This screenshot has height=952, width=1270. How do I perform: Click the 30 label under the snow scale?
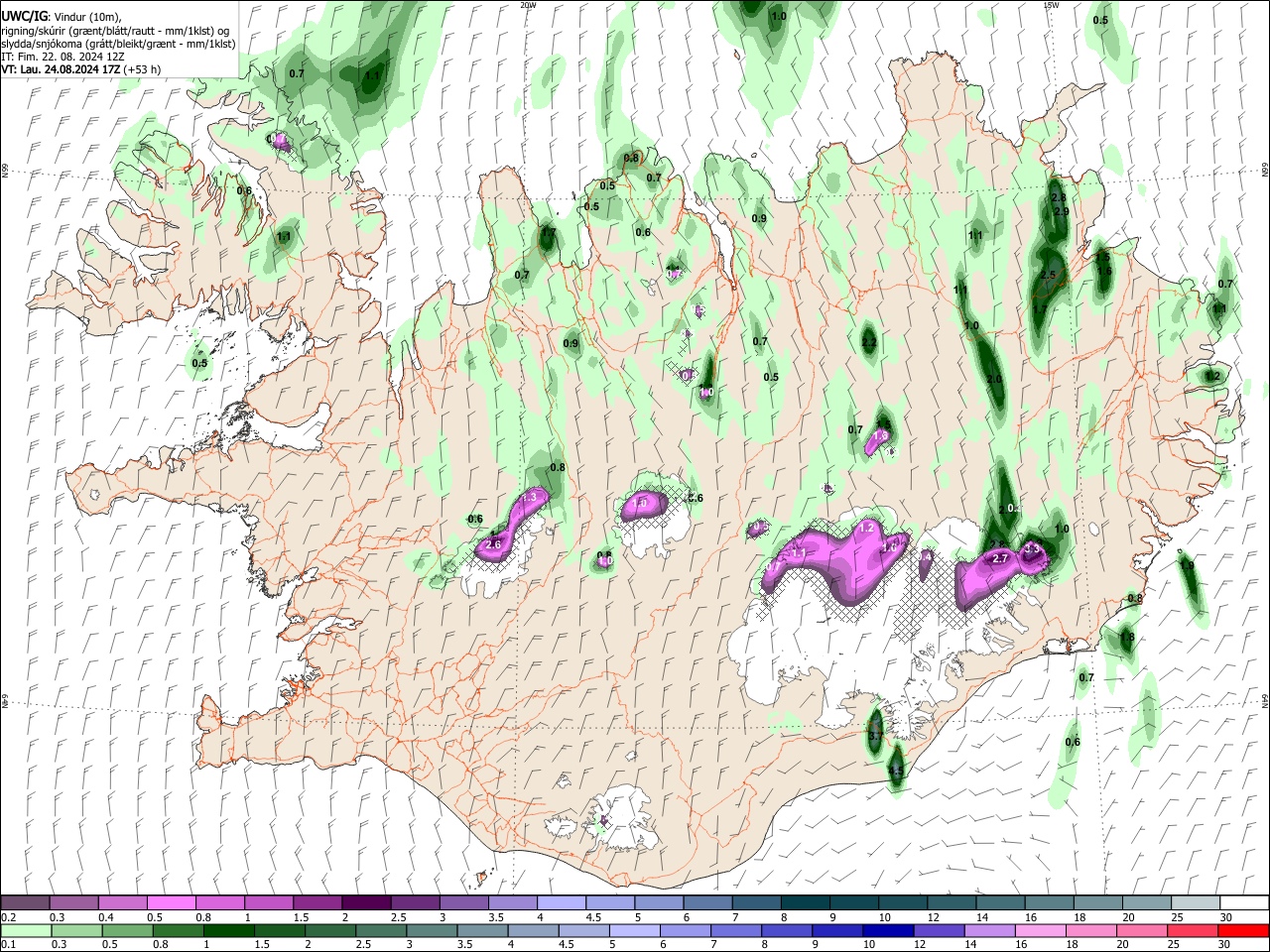(x=1226, y=917)
